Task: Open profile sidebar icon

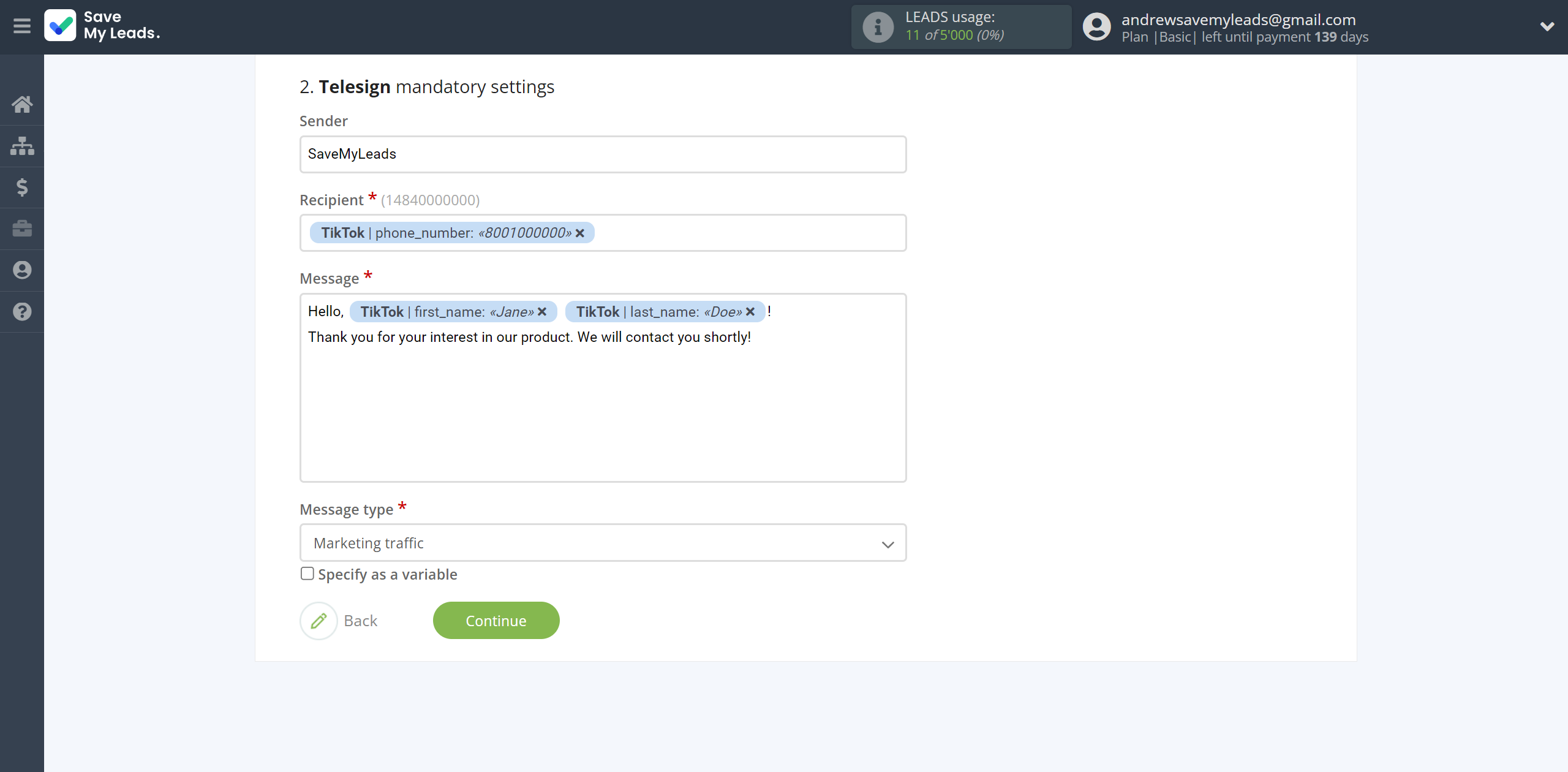Action: [22, 270]
